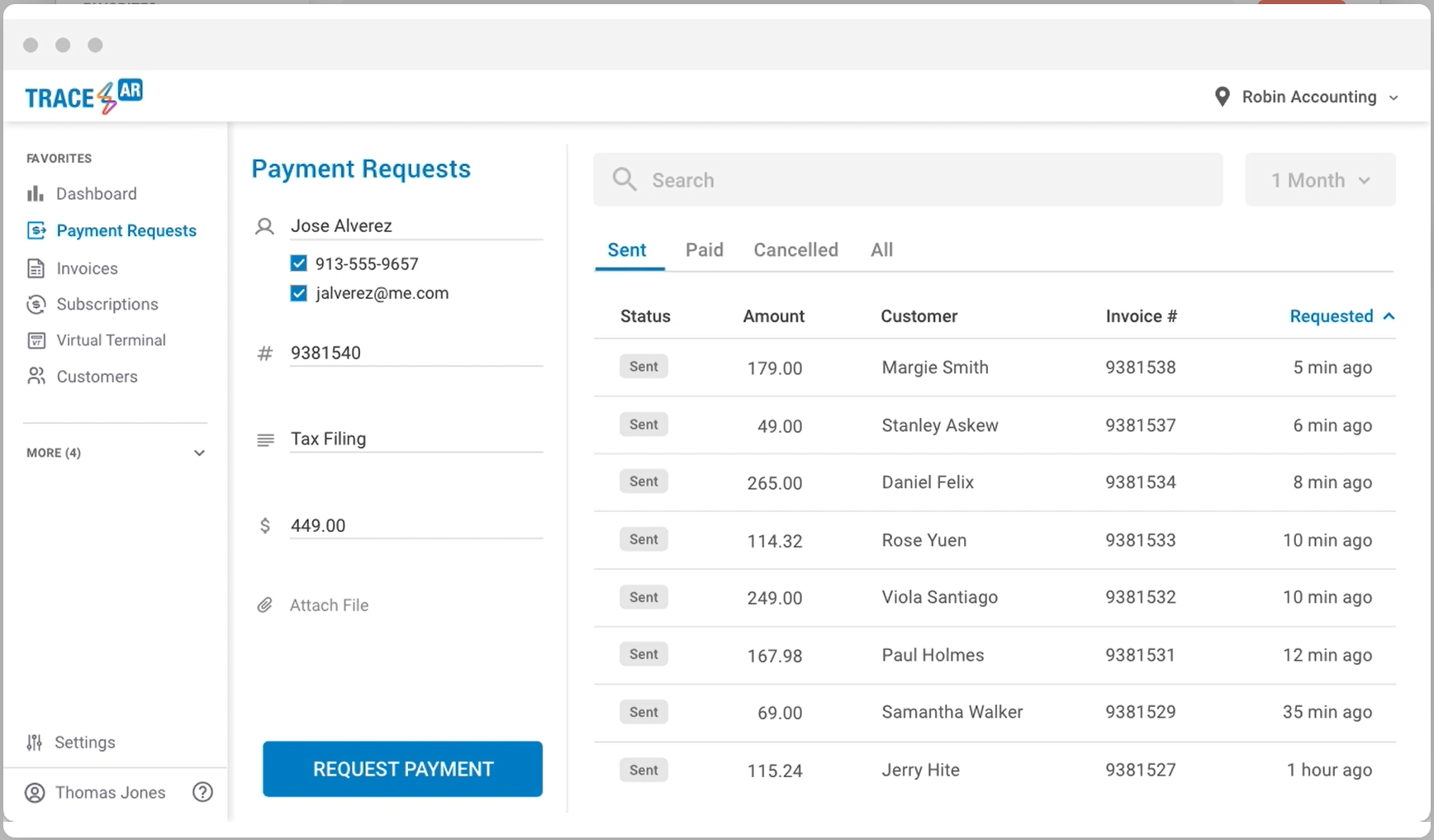Image resolution: width=1434 pixels, height=840 pixels.
Task: Click the Settings sliders icon
Action: (x=34, y=743)
